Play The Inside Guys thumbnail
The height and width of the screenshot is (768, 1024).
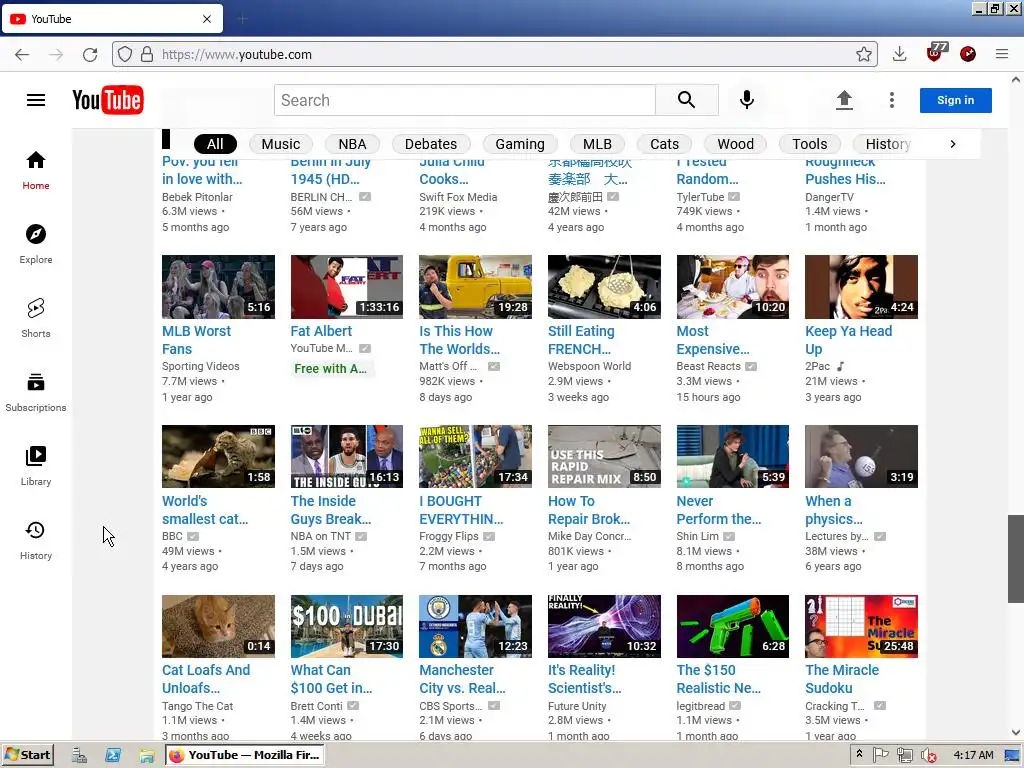[x=347, y=456]
